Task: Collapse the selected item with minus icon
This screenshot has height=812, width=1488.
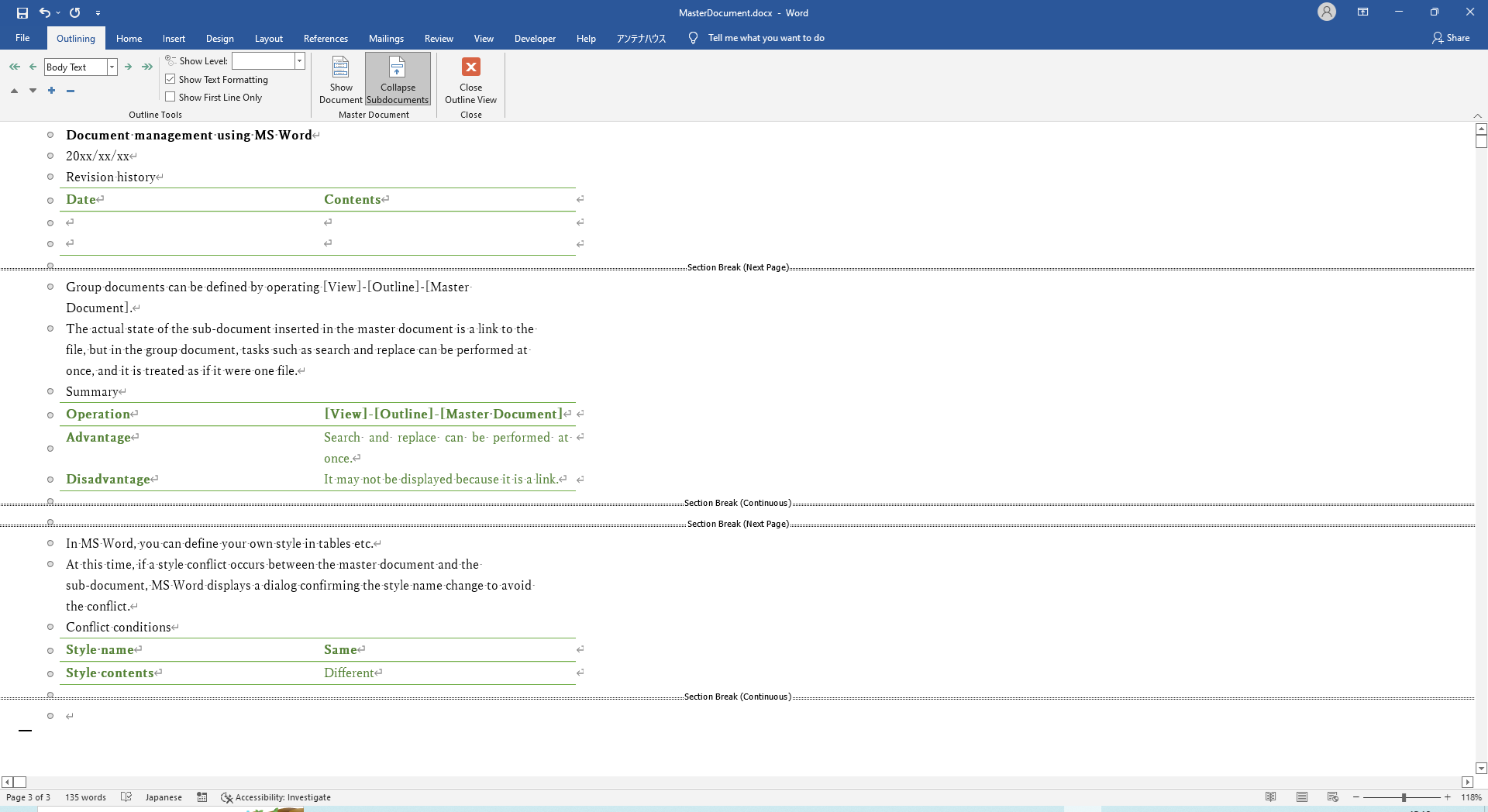Action: click(70, 91)
